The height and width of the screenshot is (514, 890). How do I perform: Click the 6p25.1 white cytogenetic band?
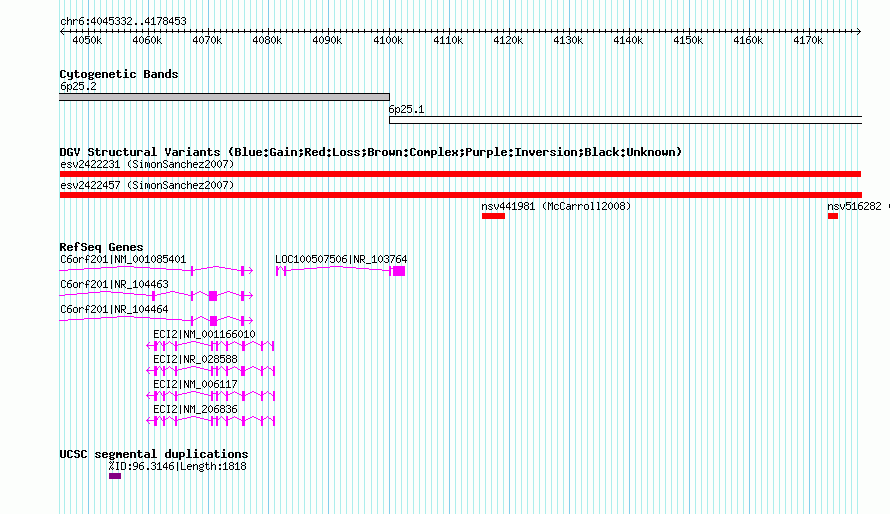pyautogui.click(x=625, y=120)
